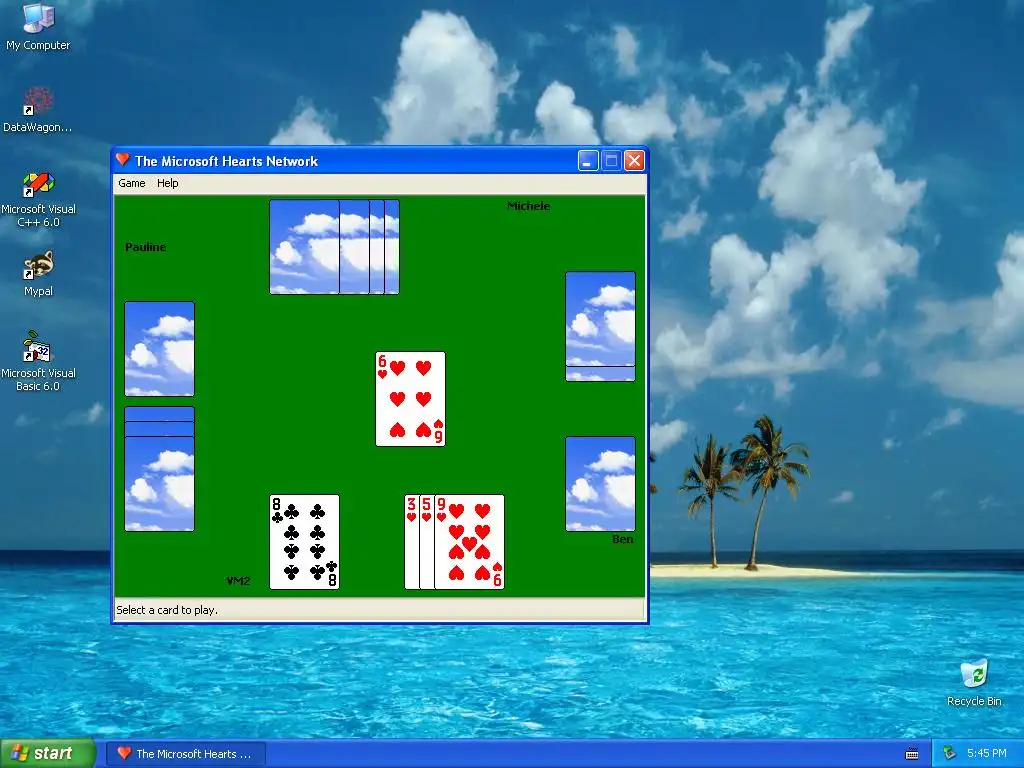Click the lower-left face-down card stack
Image resolution: width=1024 pixels, height=768 pixels.
tap(159, 469)
